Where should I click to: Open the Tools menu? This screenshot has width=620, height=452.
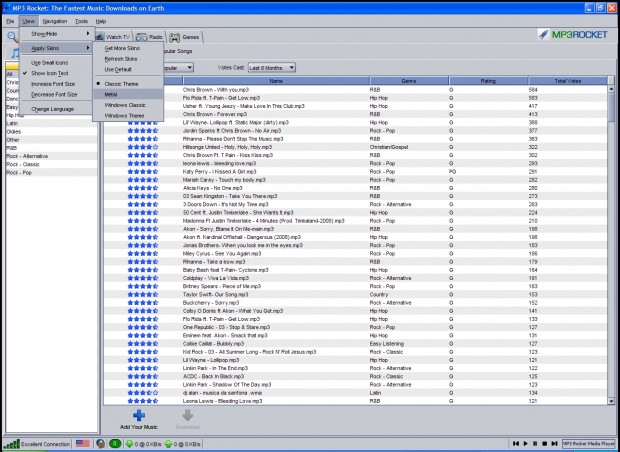tap(81, 21)
